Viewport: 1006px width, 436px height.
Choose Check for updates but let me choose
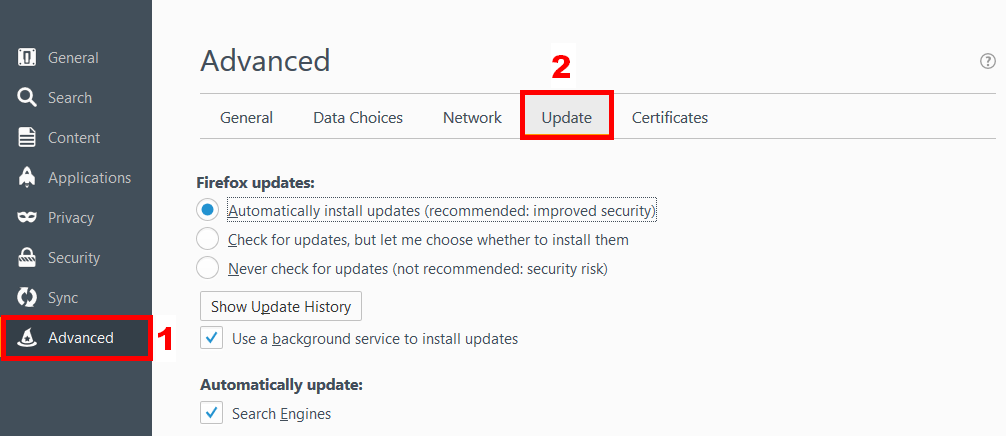pos(208,240)
